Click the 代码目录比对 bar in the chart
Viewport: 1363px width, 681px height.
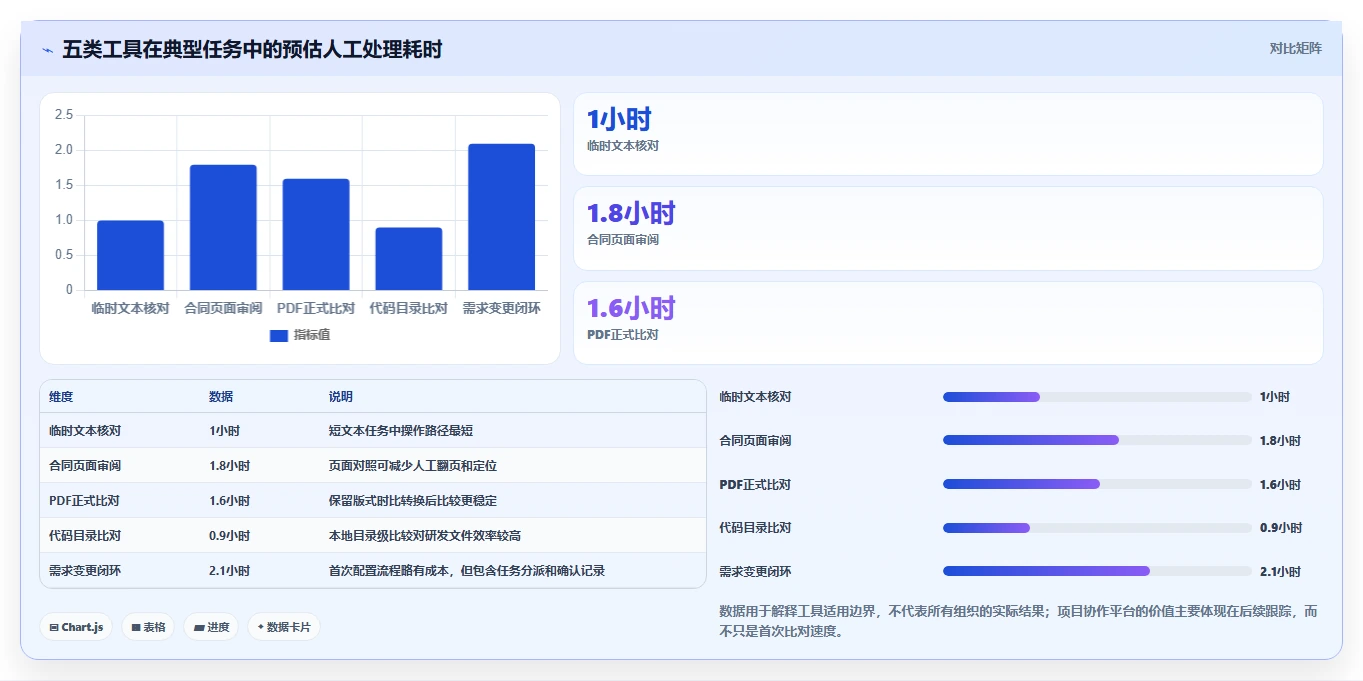click(409, 259)
